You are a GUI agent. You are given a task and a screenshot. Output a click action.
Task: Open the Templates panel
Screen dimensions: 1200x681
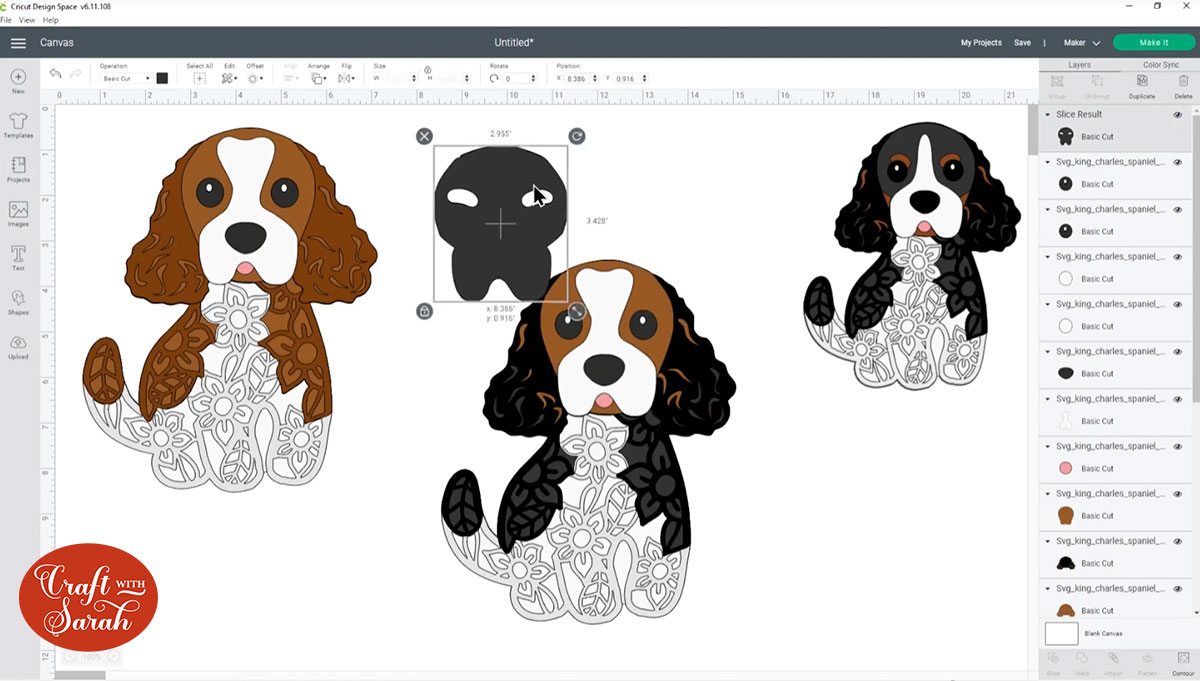coord(18,123)
